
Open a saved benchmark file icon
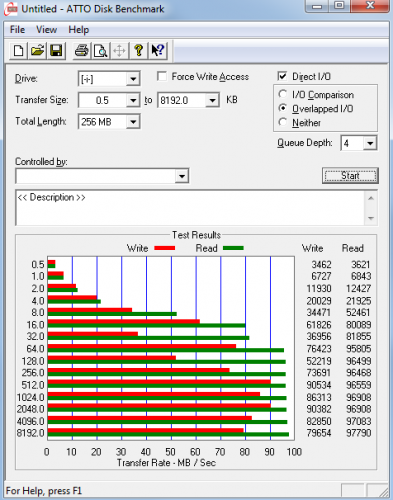click(x=37, y=51)
